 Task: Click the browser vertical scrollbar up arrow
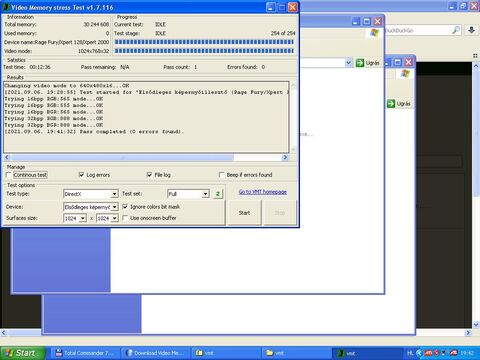coord(476,66)
